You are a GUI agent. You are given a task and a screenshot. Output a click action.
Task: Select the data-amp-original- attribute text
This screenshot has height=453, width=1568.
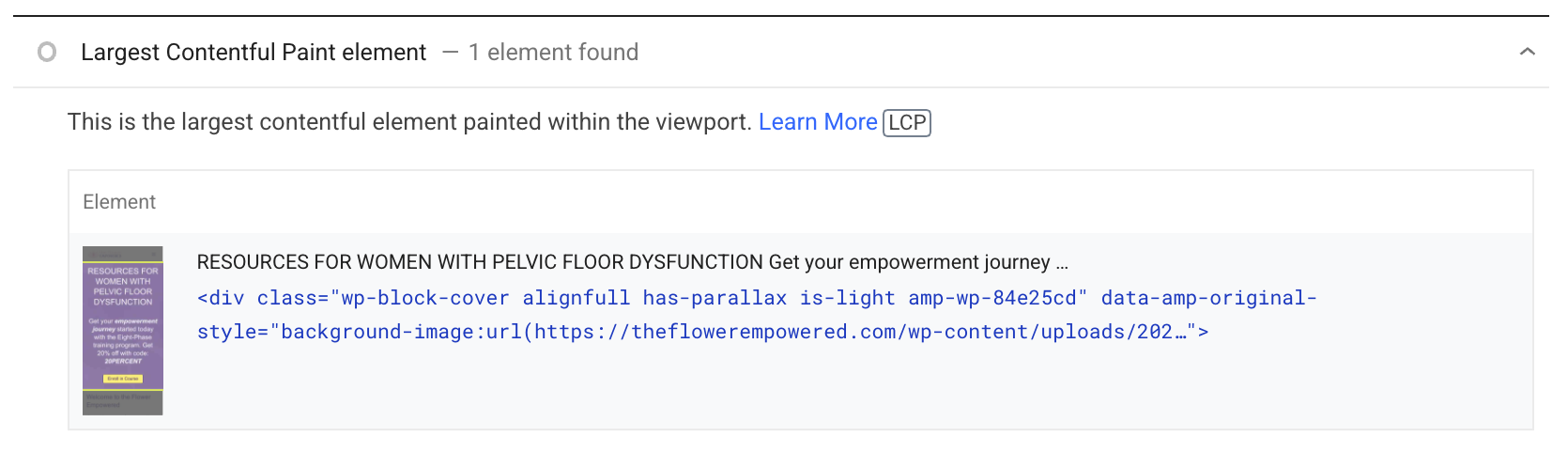point(1208,298)
